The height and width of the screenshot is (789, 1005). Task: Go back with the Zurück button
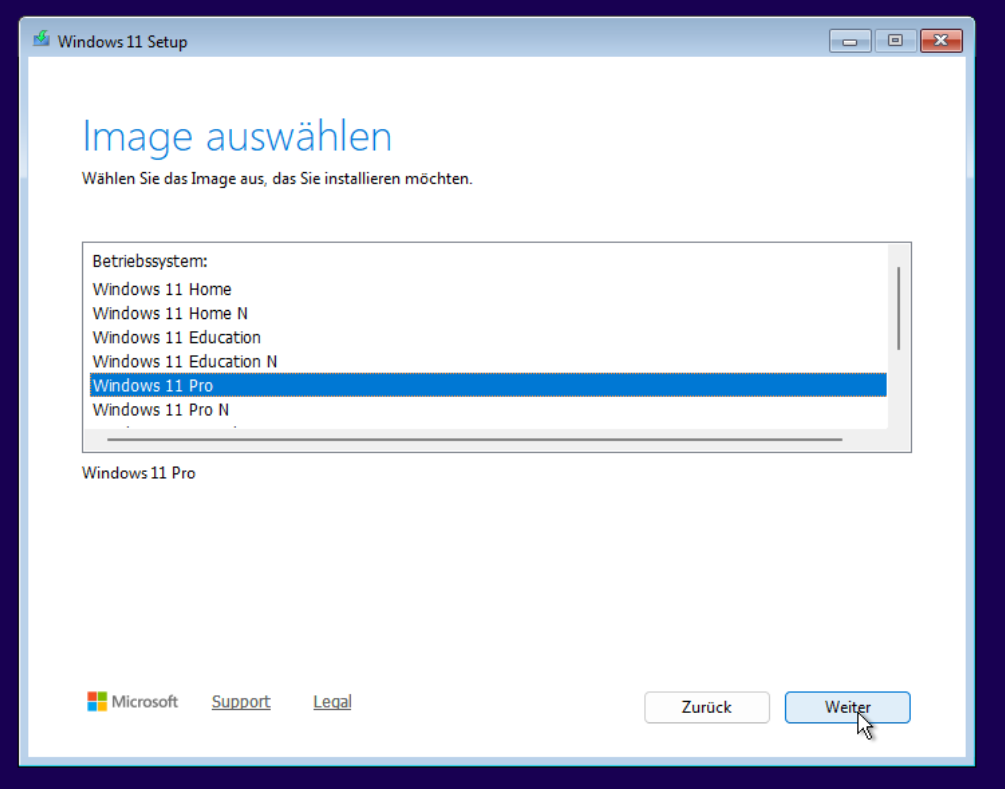pyautogui.click(x=706, y=707)
